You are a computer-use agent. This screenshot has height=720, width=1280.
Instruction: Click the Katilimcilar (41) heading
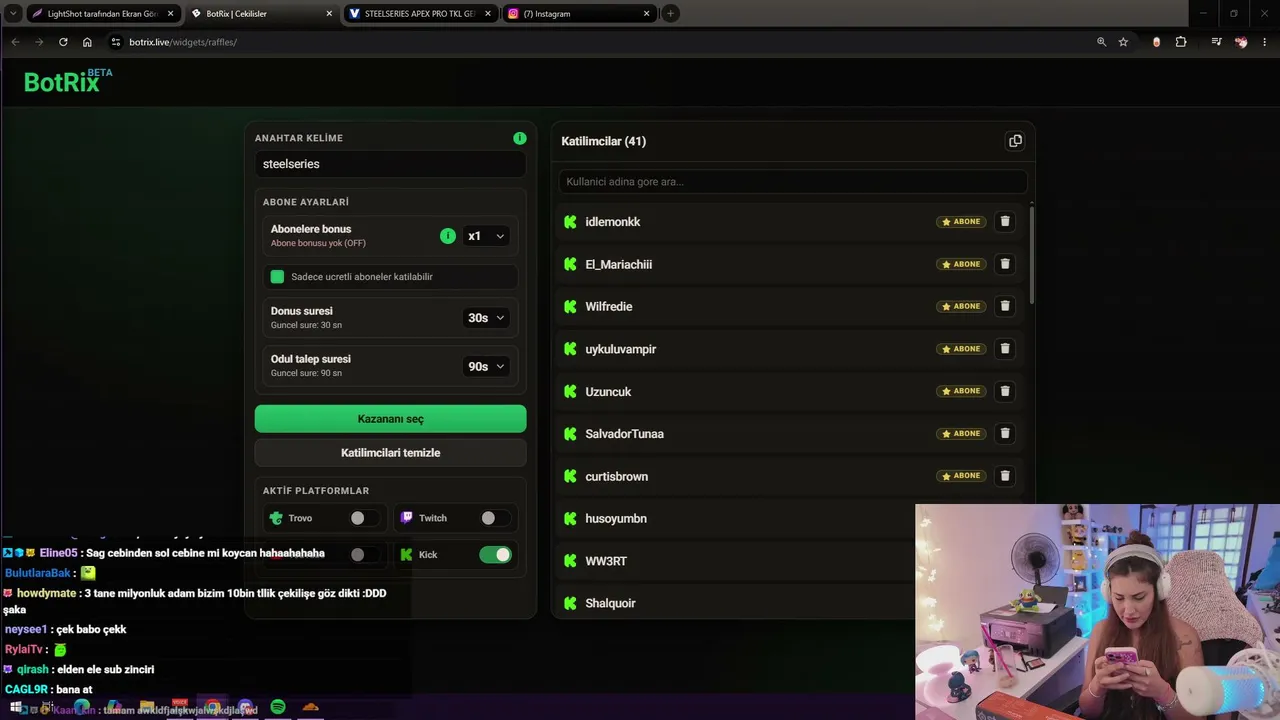(x=604, y=141)
